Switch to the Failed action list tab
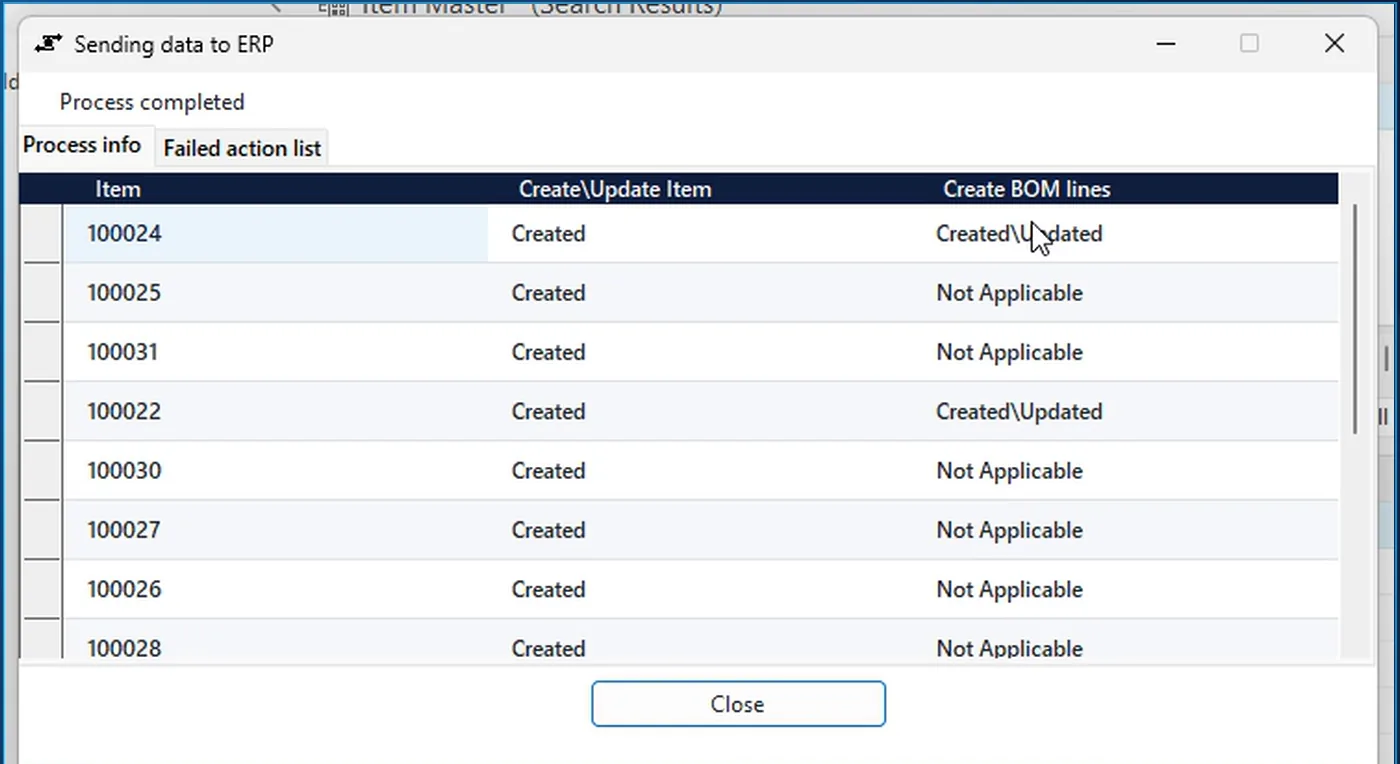 click(242, 149)
